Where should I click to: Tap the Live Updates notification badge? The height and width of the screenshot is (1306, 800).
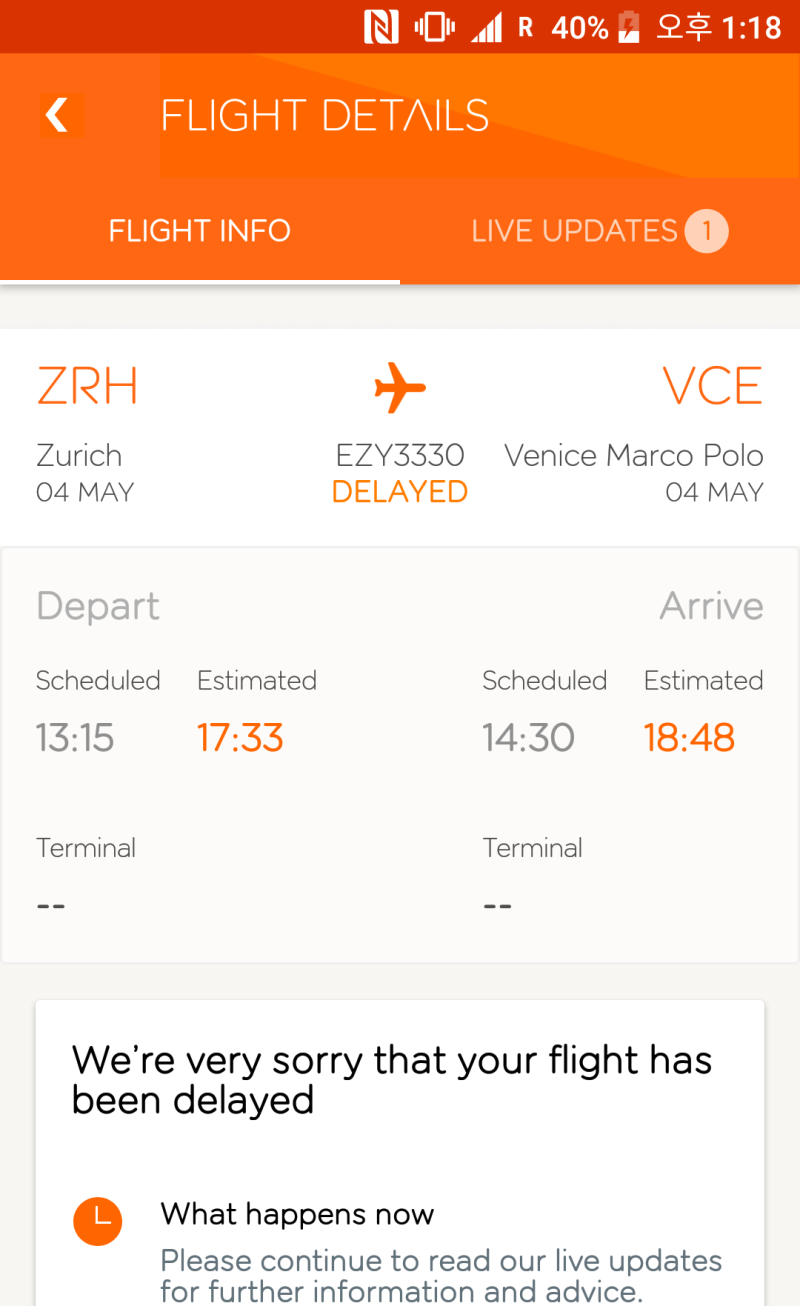[706, 232]
